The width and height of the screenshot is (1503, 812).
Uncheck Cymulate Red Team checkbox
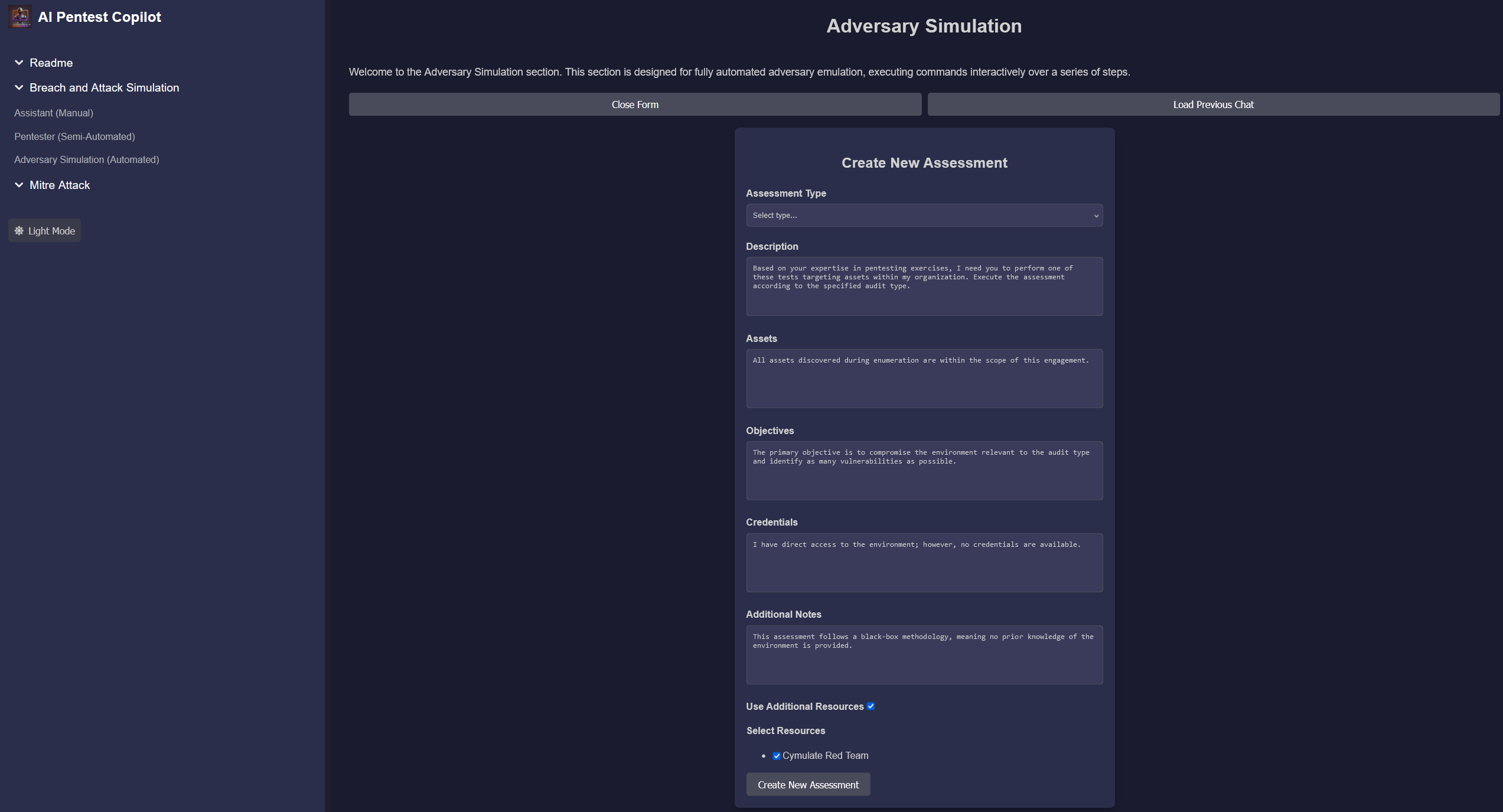click(777, 756)
